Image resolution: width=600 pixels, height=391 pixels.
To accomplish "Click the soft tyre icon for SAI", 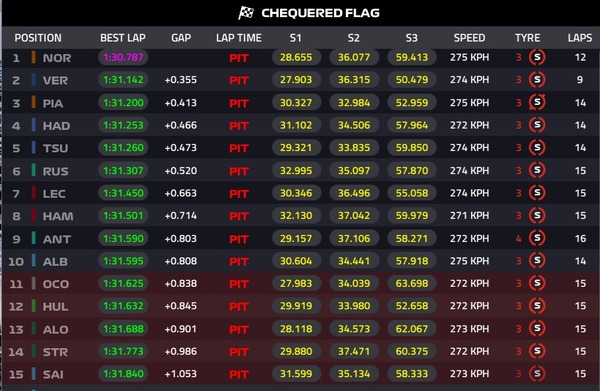I will click(537, 374).
